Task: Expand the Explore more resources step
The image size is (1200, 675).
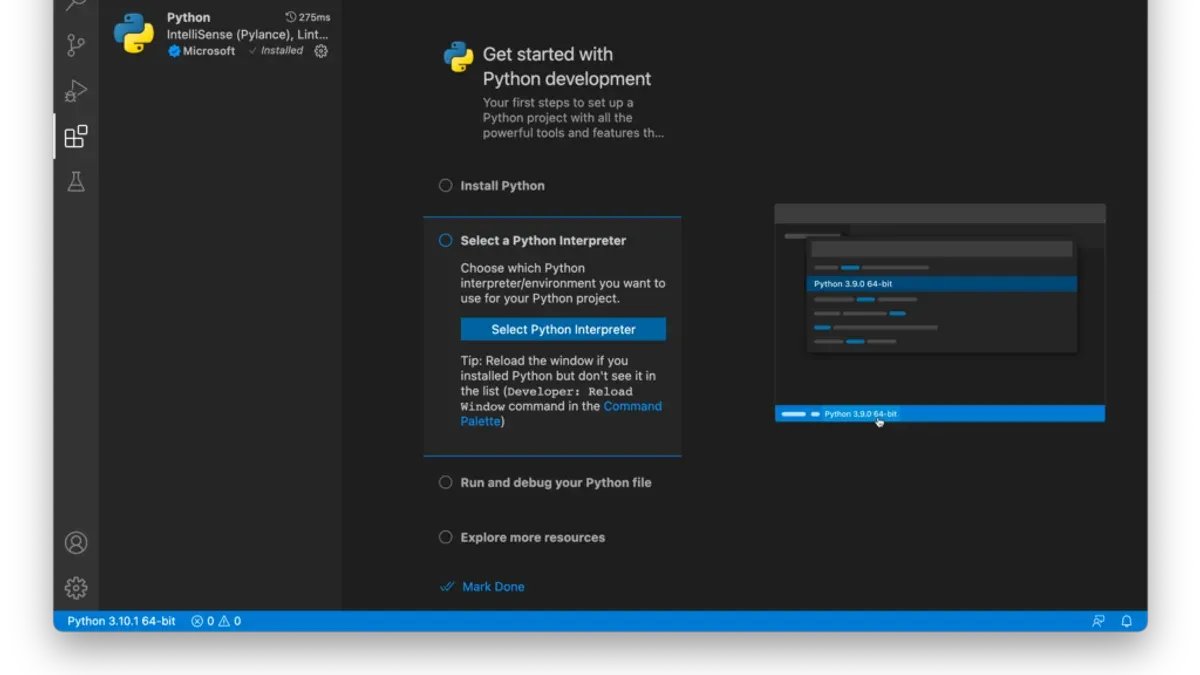Action: [533, 537]
